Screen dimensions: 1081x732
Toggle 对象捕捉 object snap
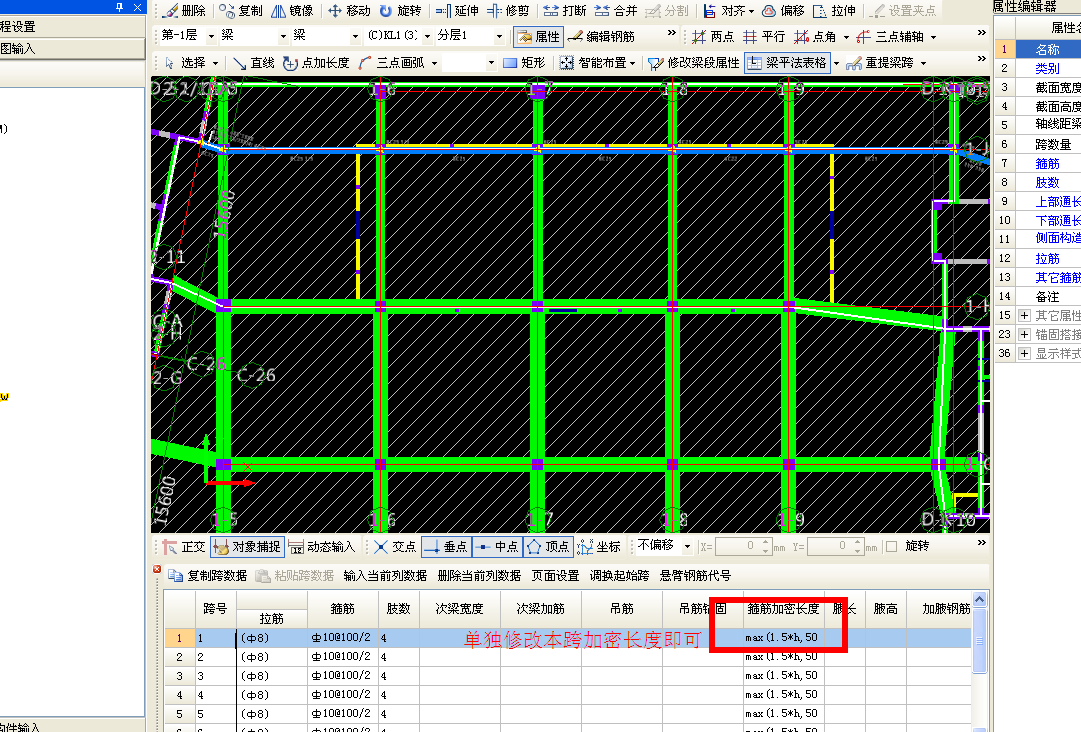tap(247, 547)
